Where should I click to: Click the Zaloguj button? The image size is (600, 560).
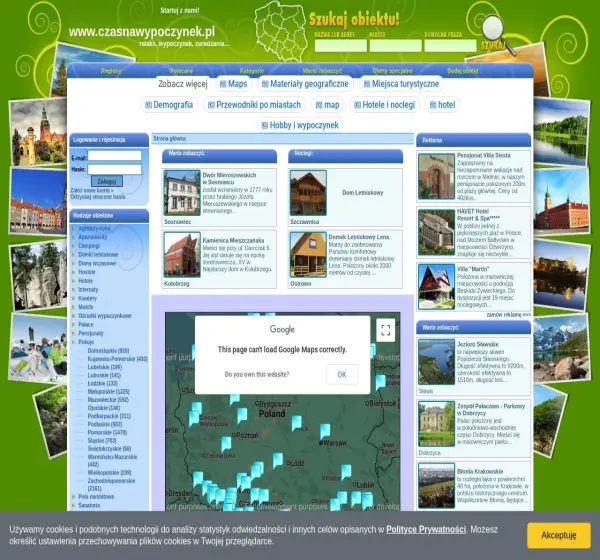coord(107,181)
